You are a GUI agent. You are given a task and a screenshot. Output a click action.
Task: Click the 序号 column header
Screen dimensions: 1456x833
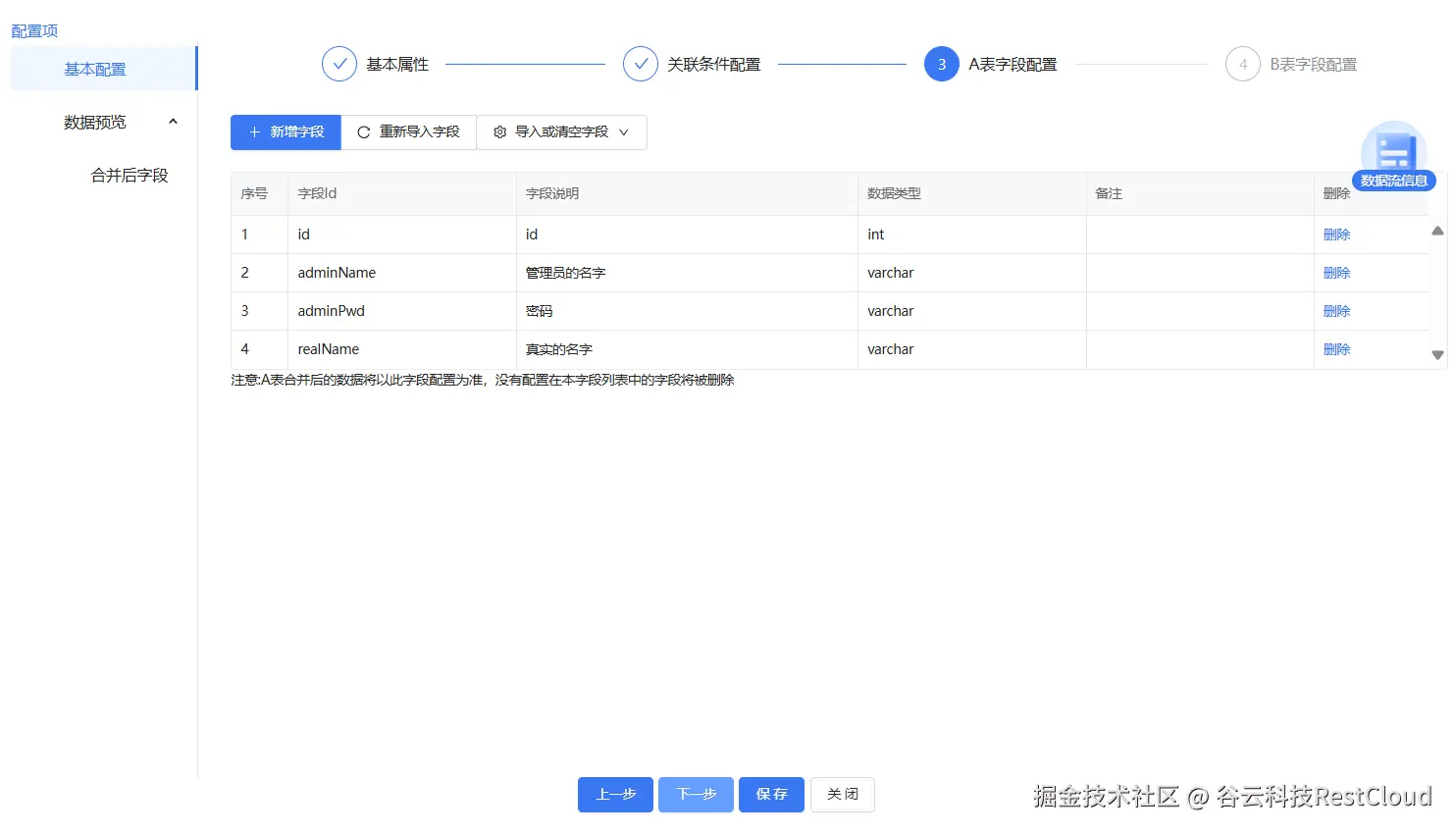(x=259, y=194)
